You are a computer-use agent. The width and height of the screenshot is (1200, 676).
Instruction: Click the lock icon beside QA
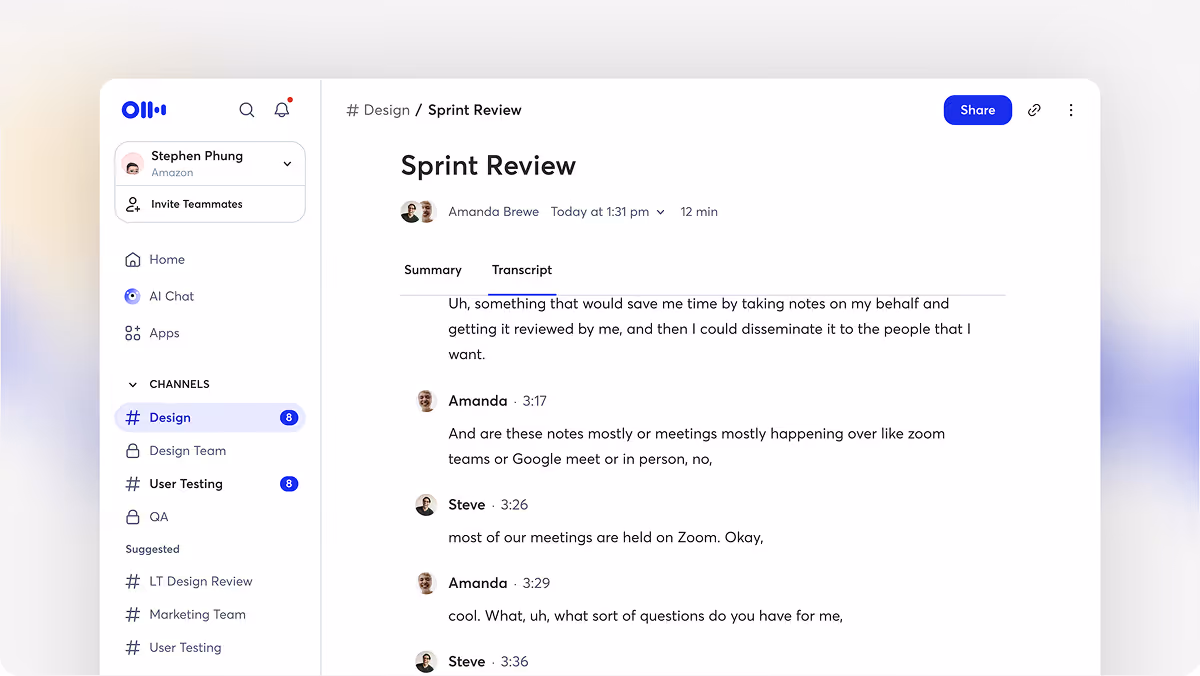pyautogui.click(x=132, y=517)
